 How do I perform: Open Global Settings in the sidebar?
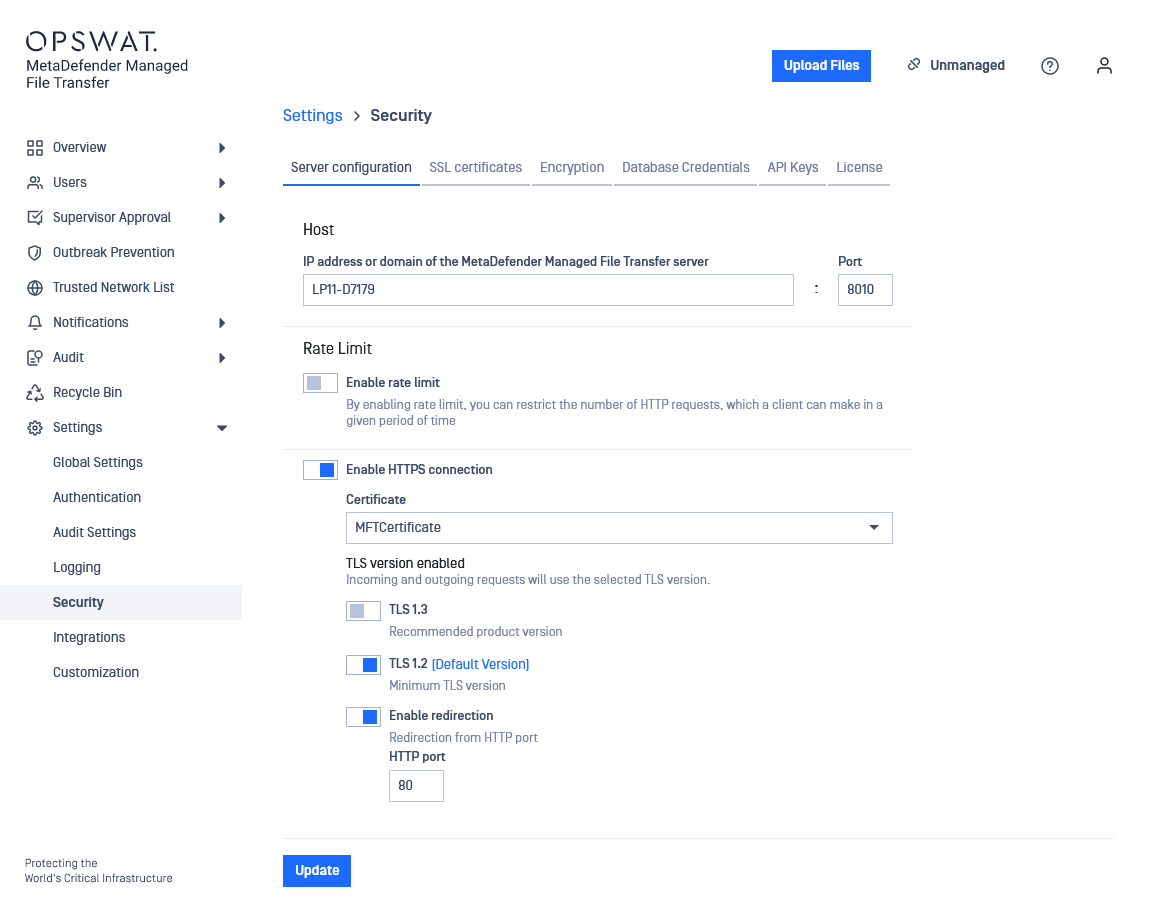coord(98,462)
